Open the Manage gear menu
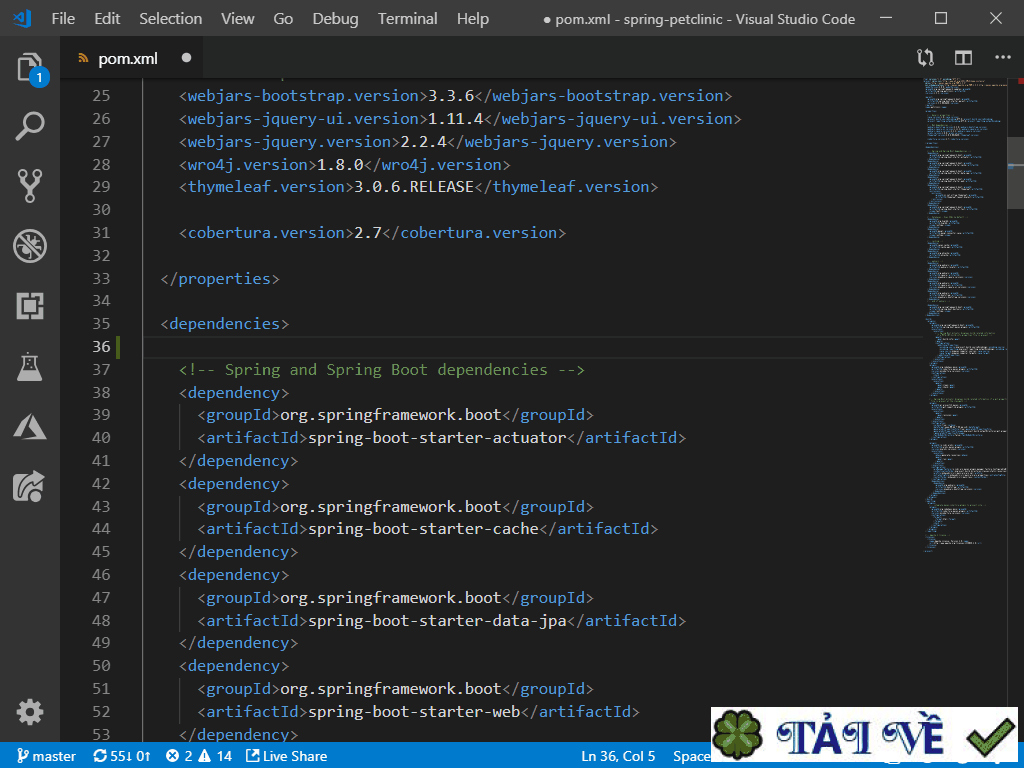The image size is (1024, 768). click(30, 712)
